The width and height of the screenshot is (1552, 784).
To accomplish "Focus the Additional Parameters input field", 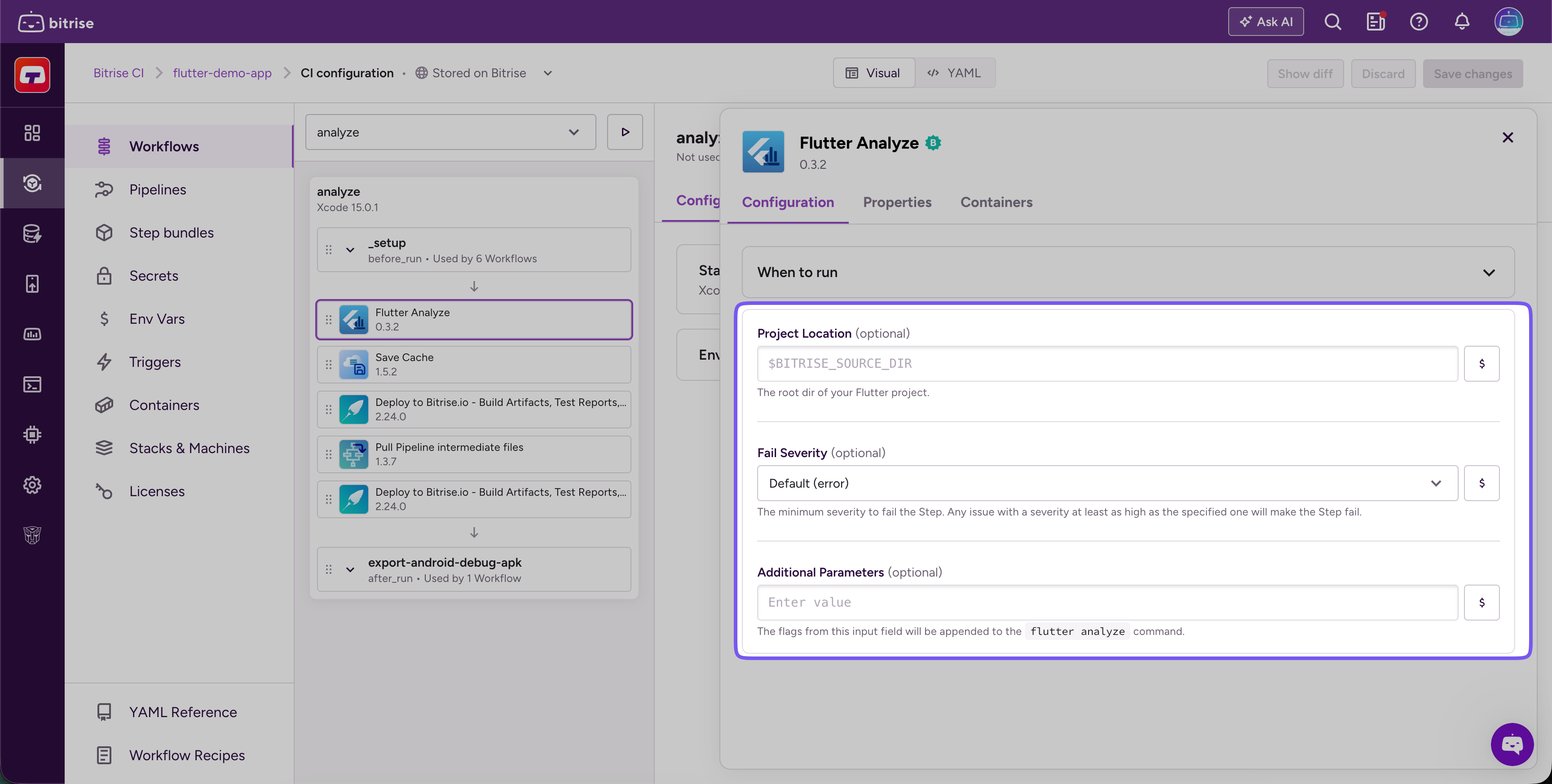I will pos(1107,602).
